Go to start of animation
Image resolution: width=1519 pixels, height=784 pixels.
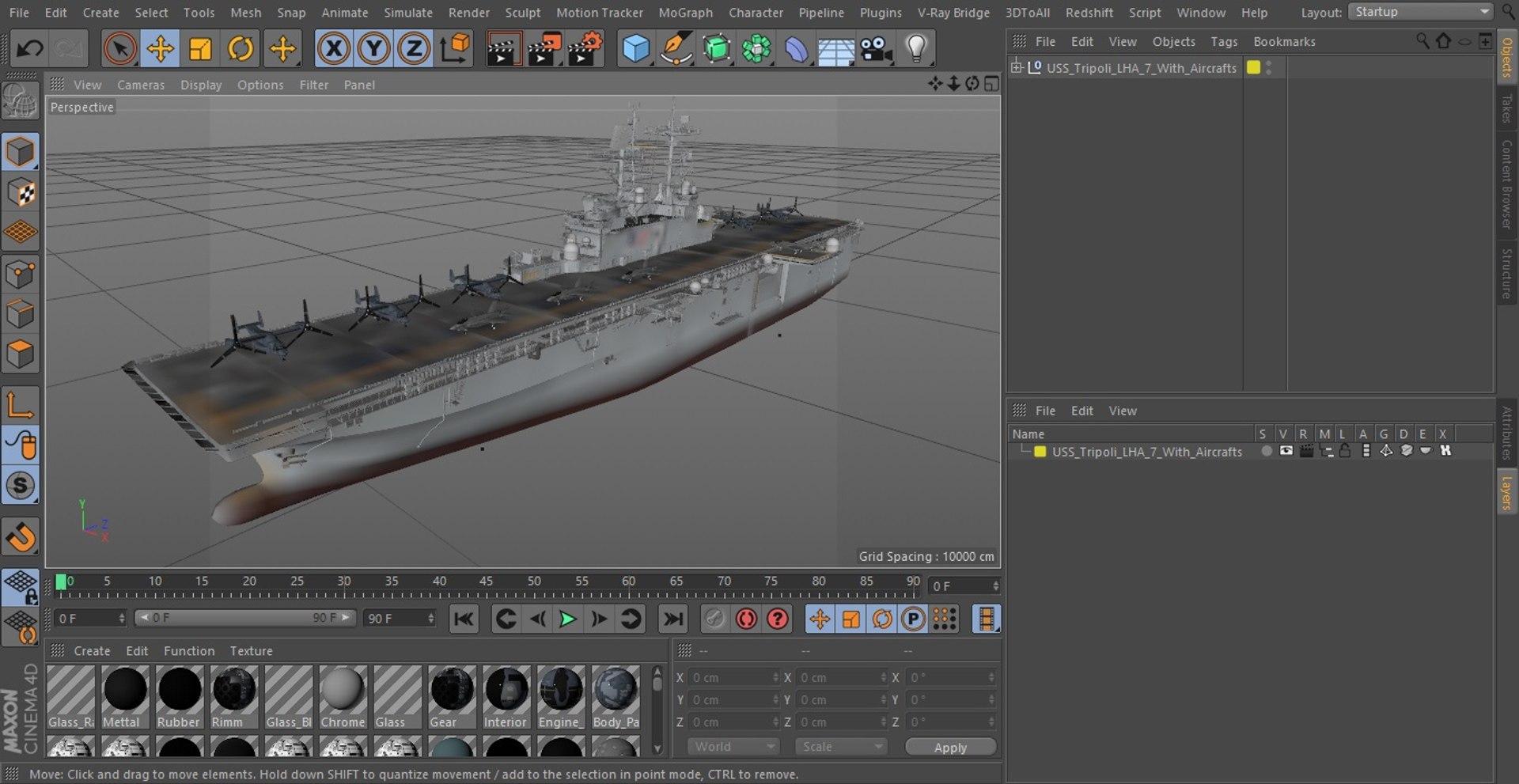click(x=464, y=619)
